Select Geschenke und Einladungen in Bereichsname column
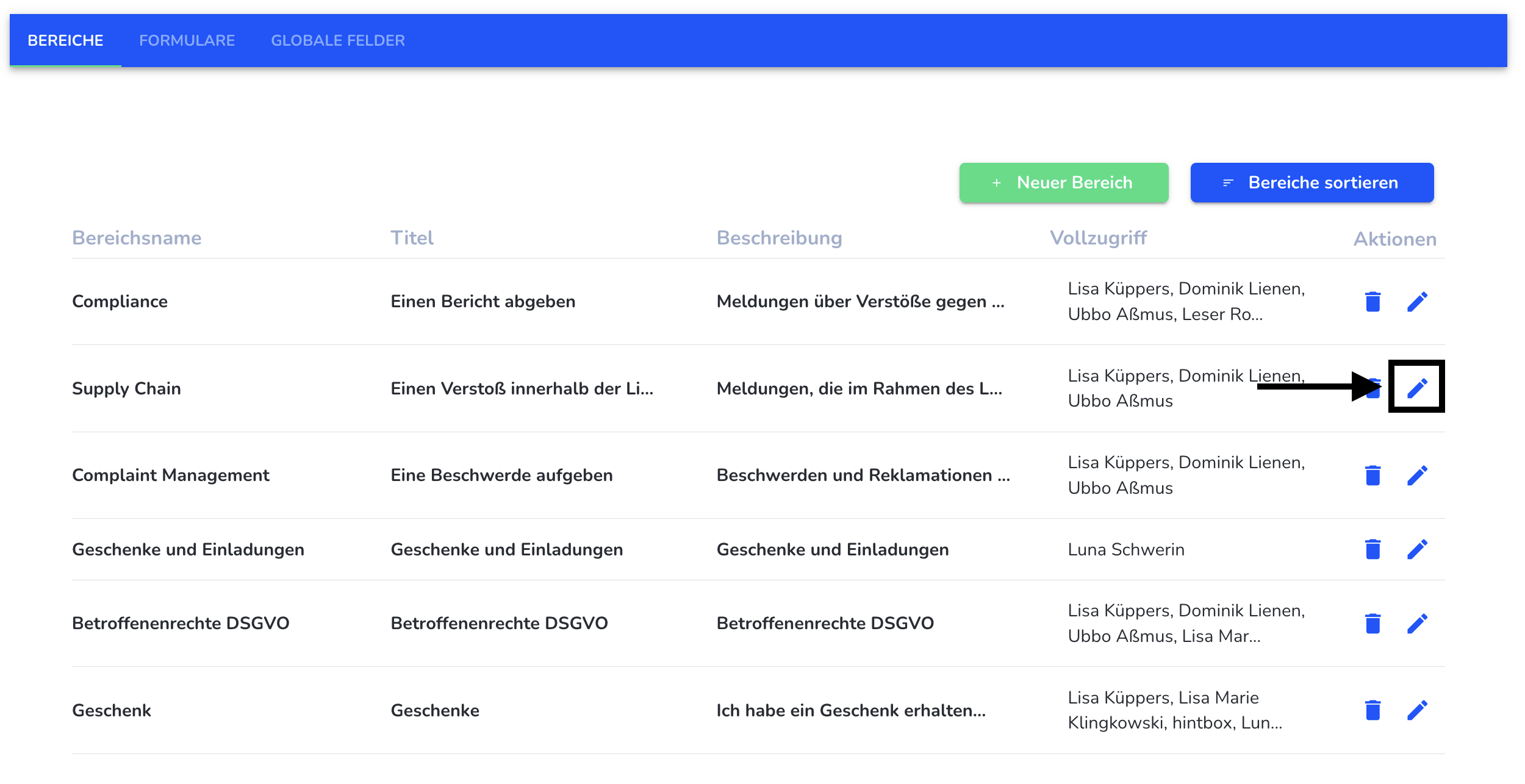This screenshot has width=1525, height=784. [x=188, y=549]
